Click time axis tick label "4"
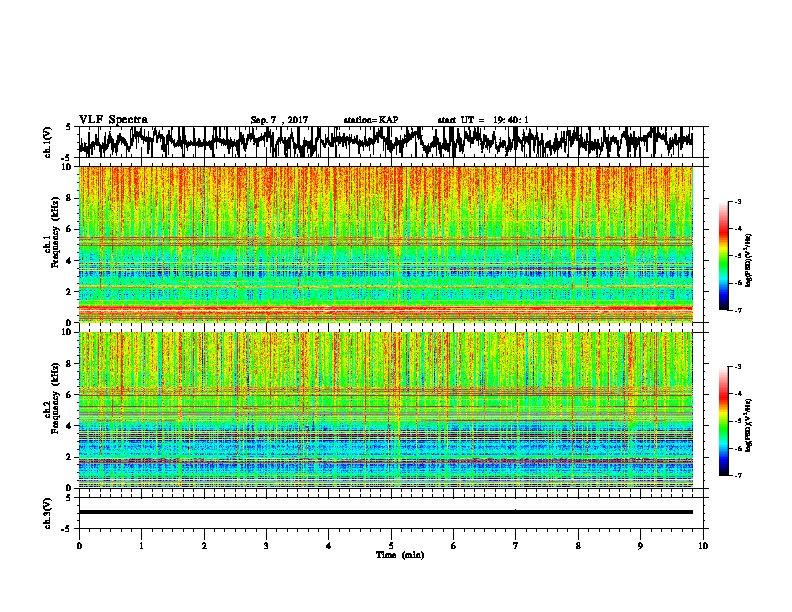 pos(329,546)
